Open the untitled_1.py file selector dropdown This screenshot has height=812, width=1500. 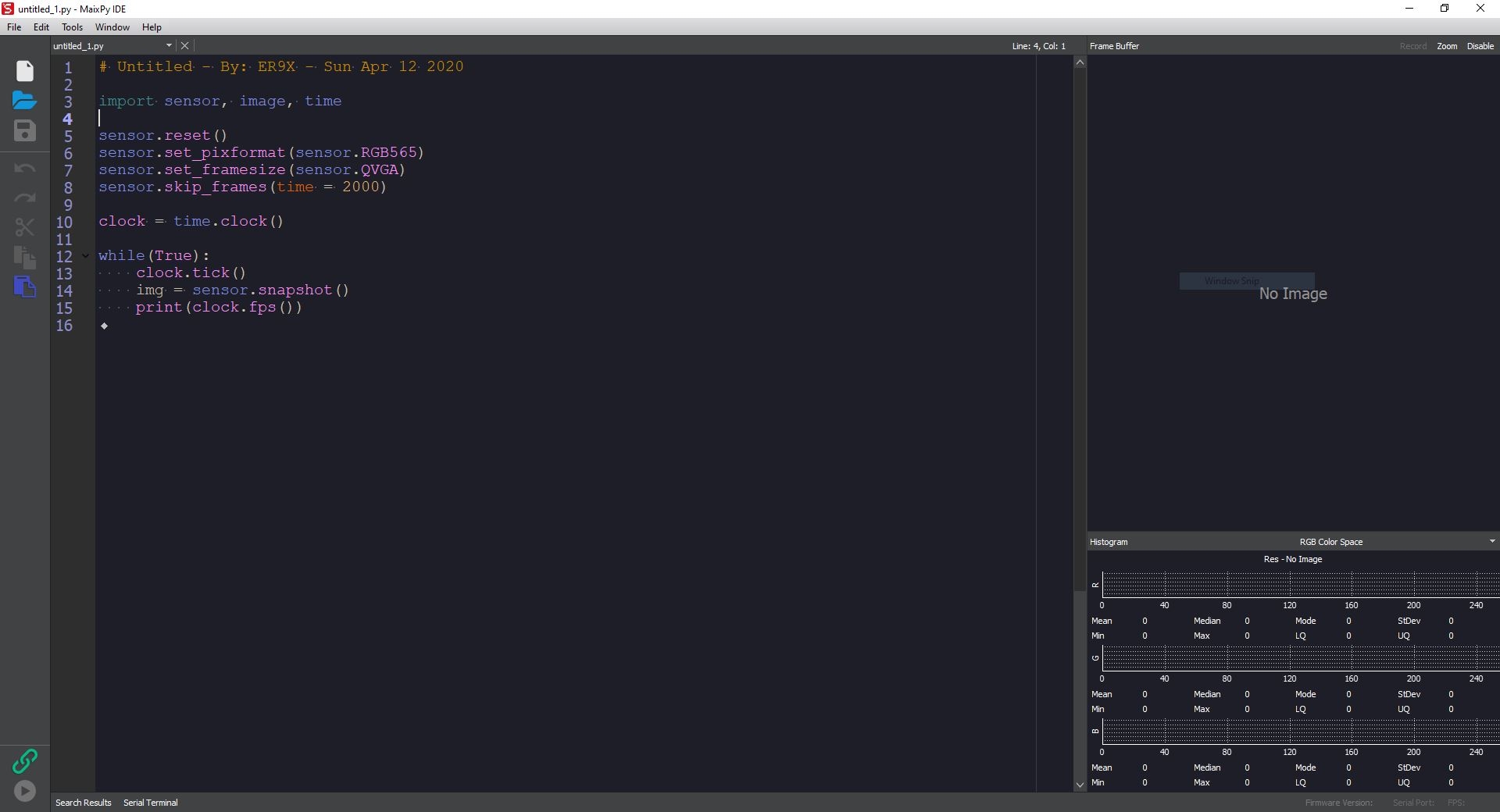click(169, 46)
